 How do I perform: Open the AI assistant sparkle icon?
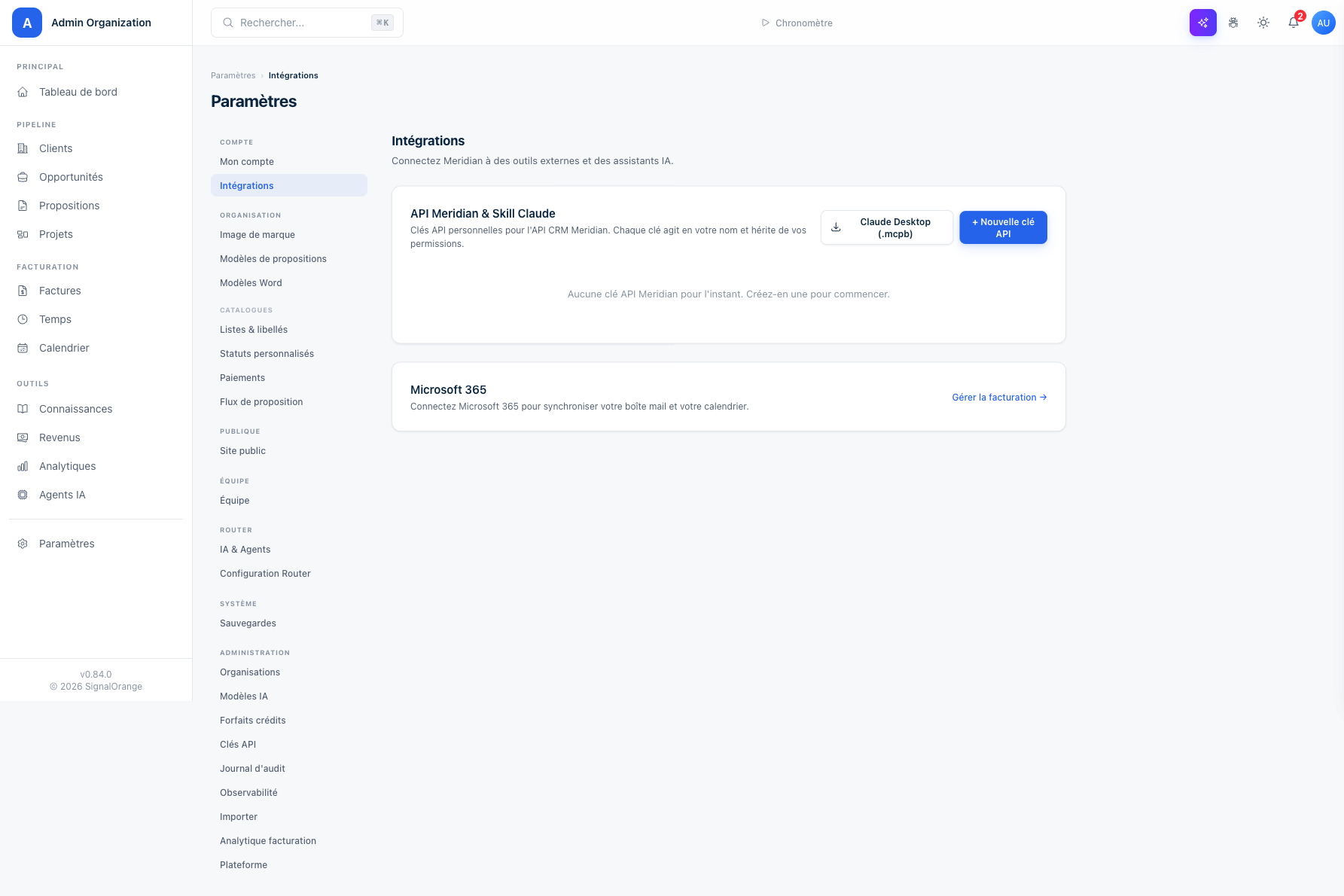pos(1202,23)
